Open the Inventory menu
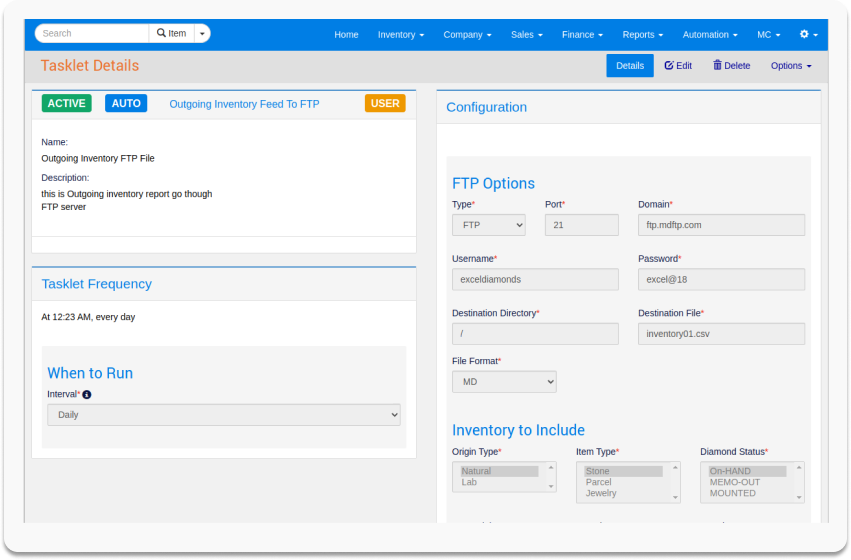851x560 pixels. pos(400,34)
